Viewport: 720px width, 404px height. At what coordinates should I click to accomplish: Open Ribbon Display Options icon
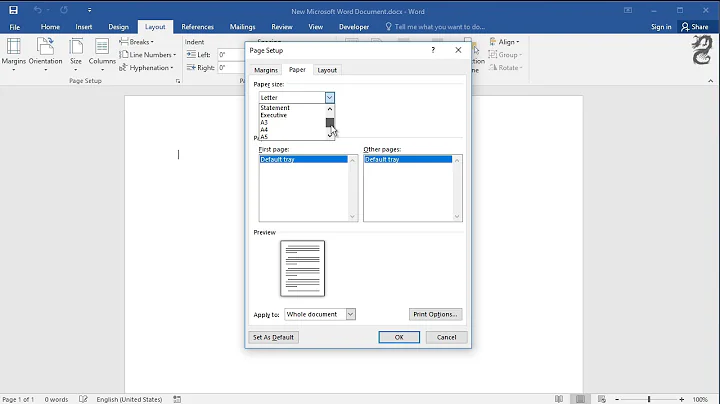point(628,10)
